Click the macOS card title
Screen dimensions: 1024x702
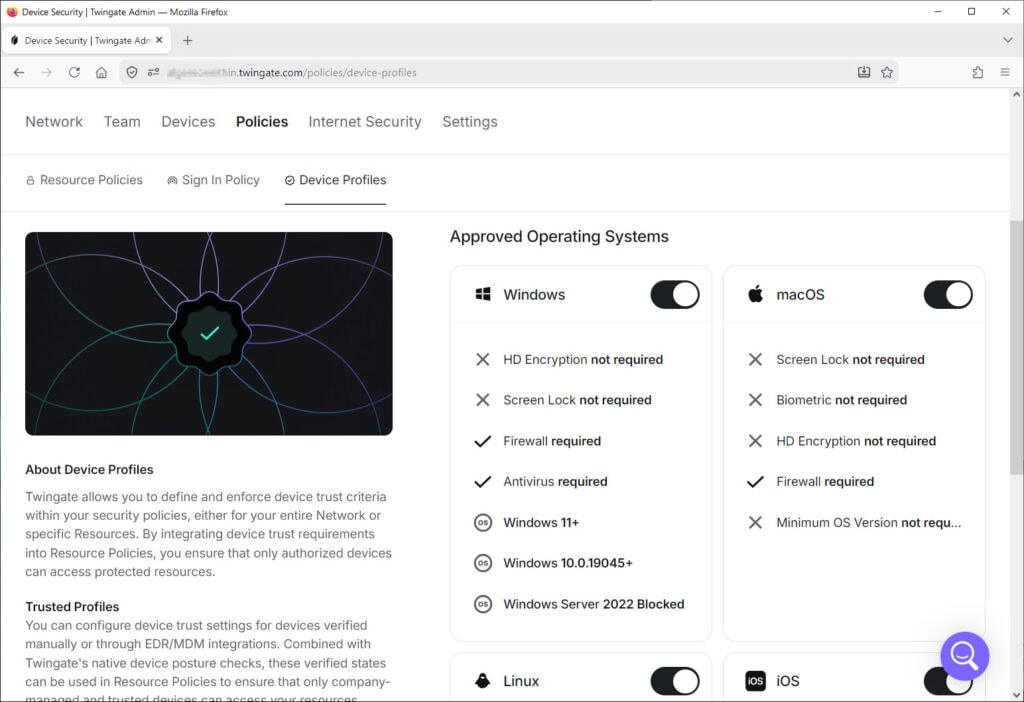click(x=801, y=295)
